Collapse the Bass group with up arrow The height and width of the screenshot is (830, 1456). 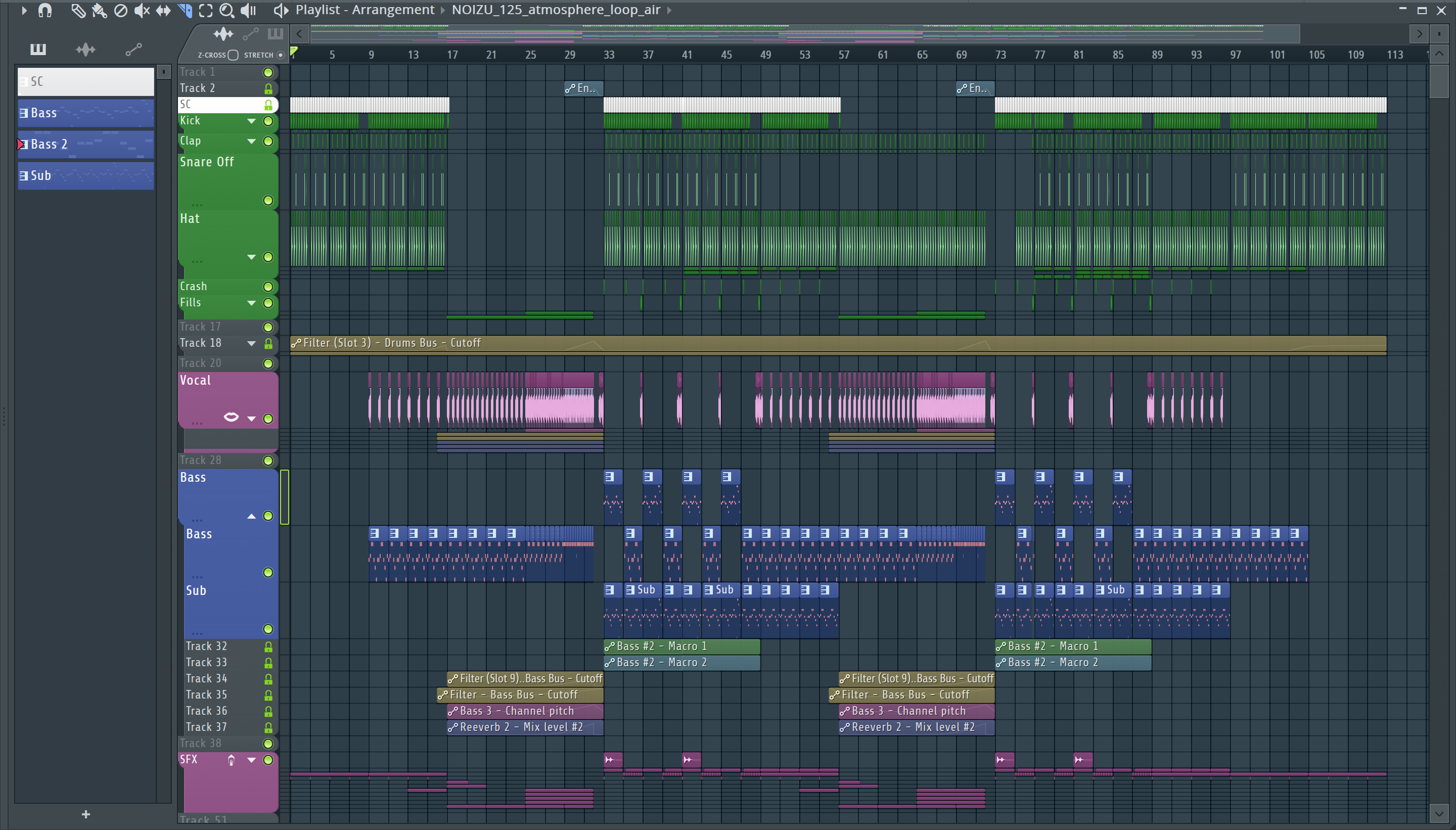pos(251,517)
